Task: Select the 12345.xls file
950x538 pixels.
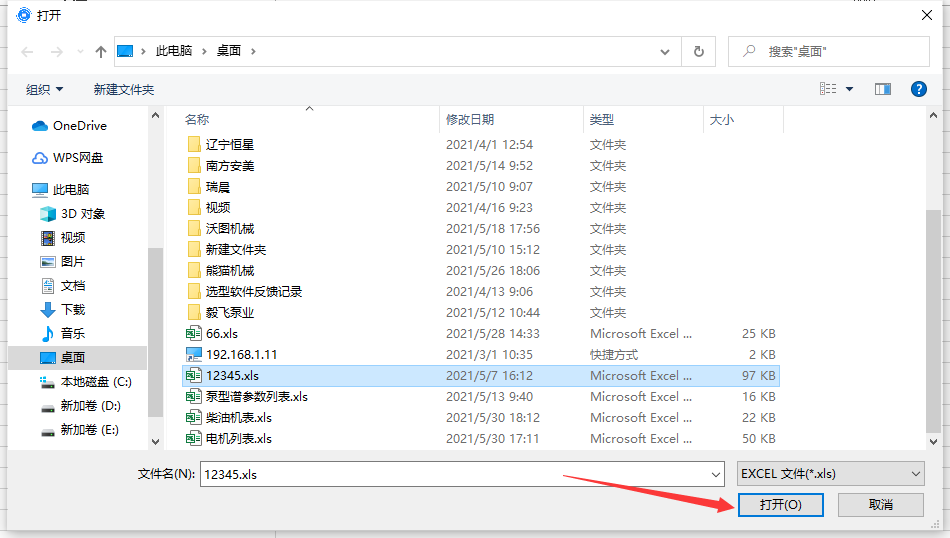Action: coord(481,376)
